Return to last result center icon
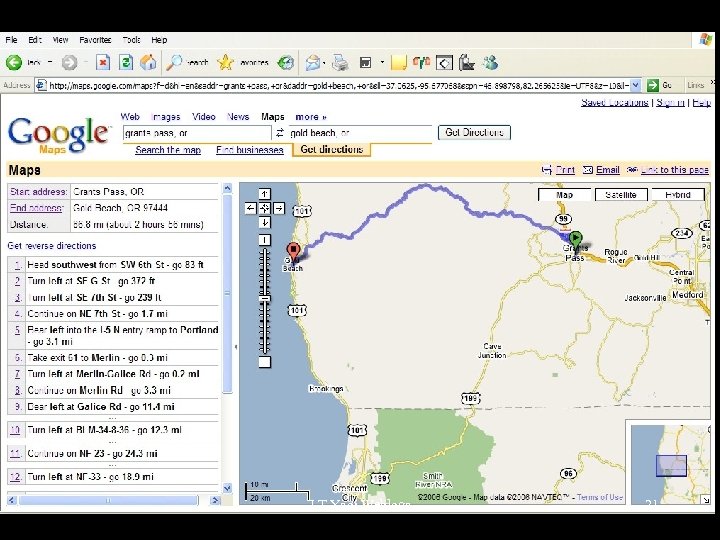Image resolution: width=720 pixels, height=540 pixels. (x=264, y=208)
